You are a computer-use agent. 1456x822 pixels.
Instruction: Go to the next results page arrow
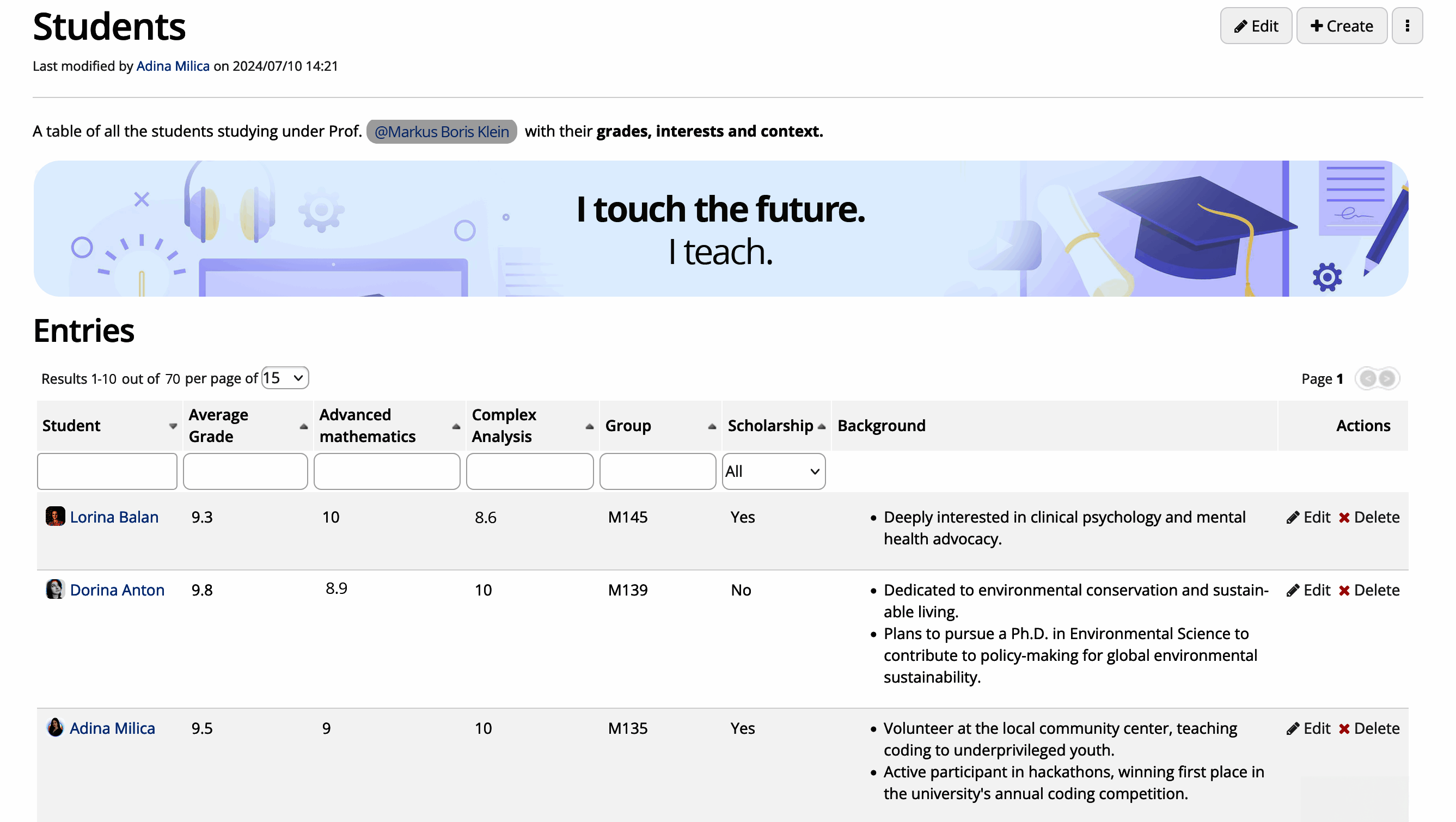coord(1387,378)
